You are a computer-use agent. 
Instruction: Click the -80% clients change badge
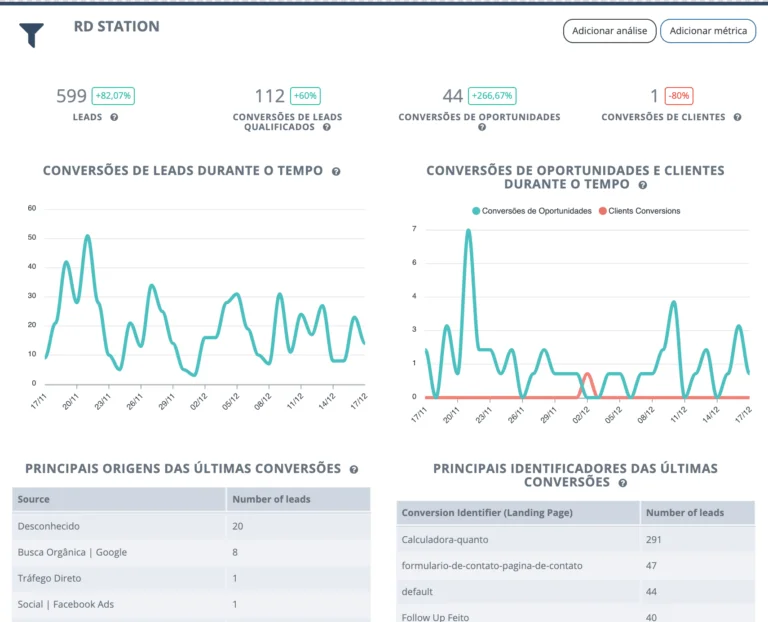pos(679,96)
